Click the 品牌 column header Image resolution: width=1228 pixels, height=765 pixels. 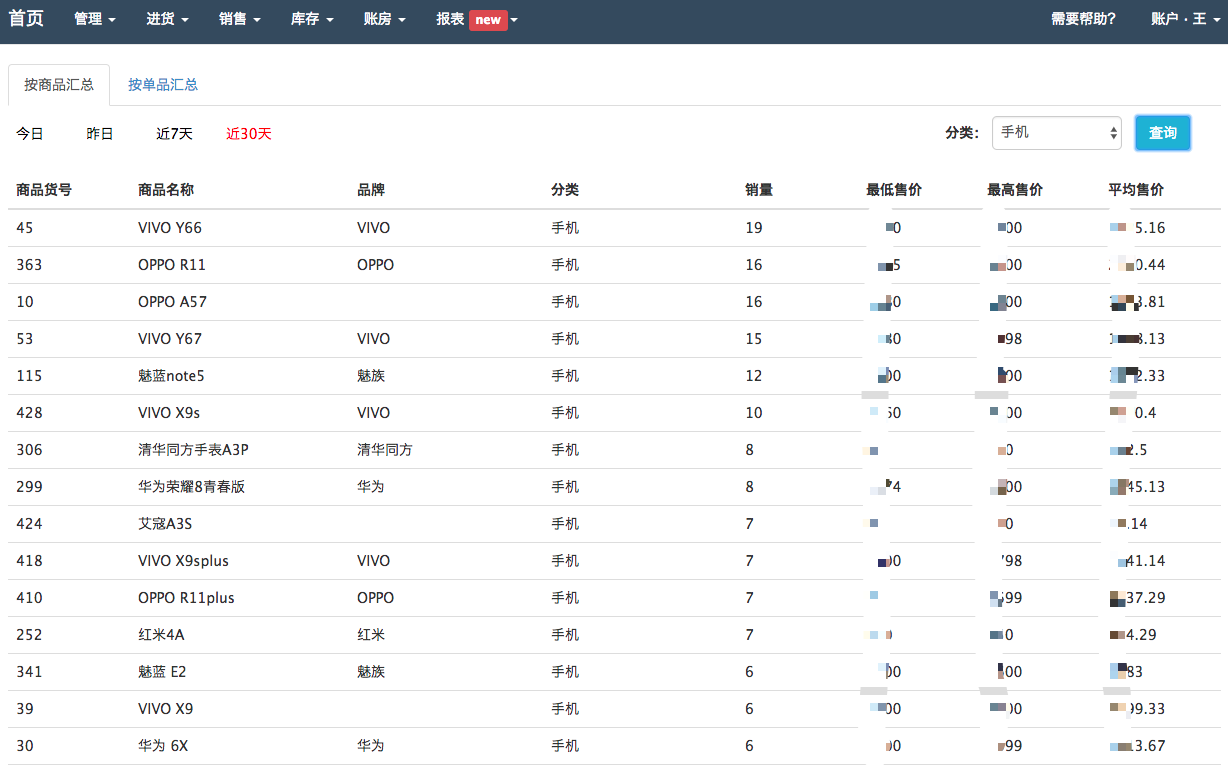tap(371, 190)
